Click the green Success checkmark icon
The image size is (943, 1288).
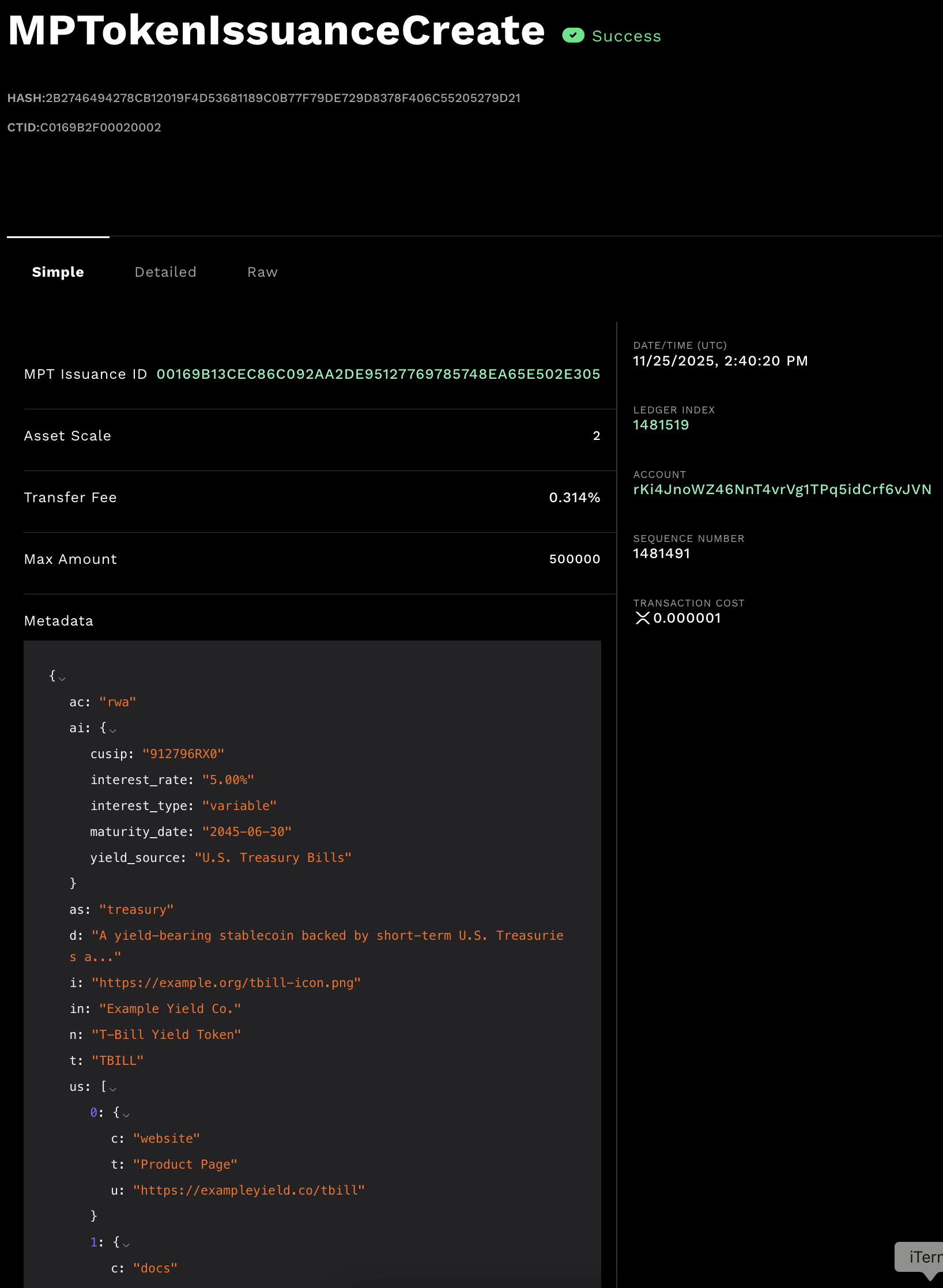[573, 36]
